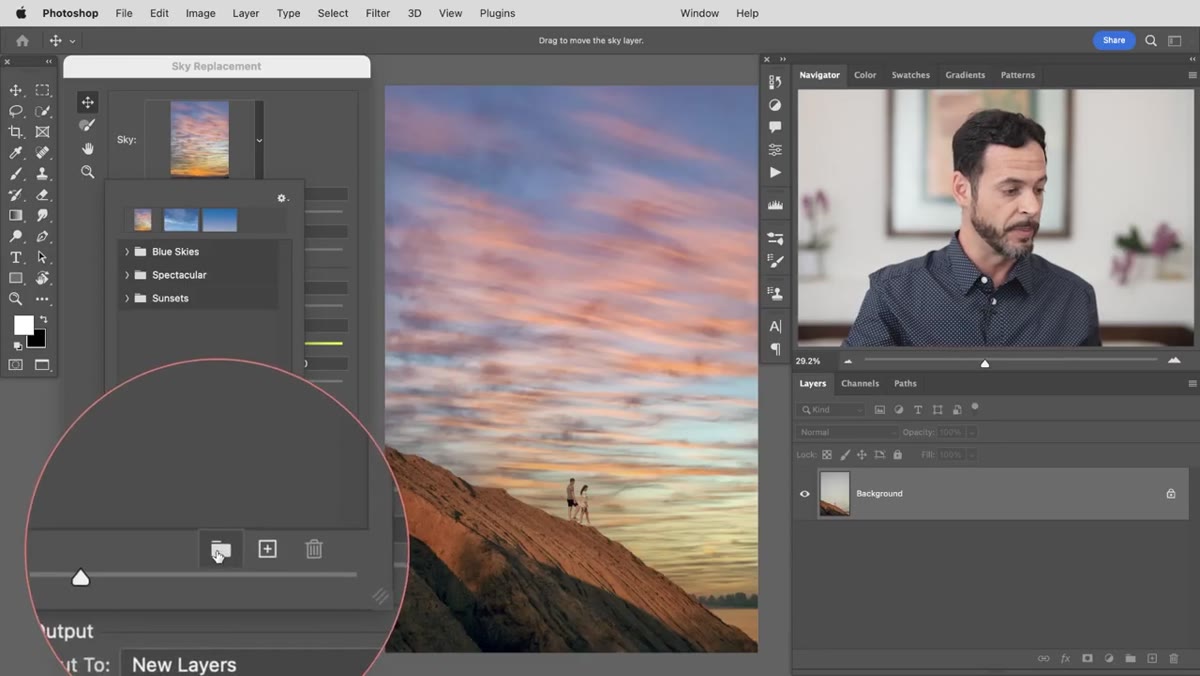Select the Rectangular Marquee tool
The width and height of the screenshot is (1200, 676).
click(x=43, y=90)
